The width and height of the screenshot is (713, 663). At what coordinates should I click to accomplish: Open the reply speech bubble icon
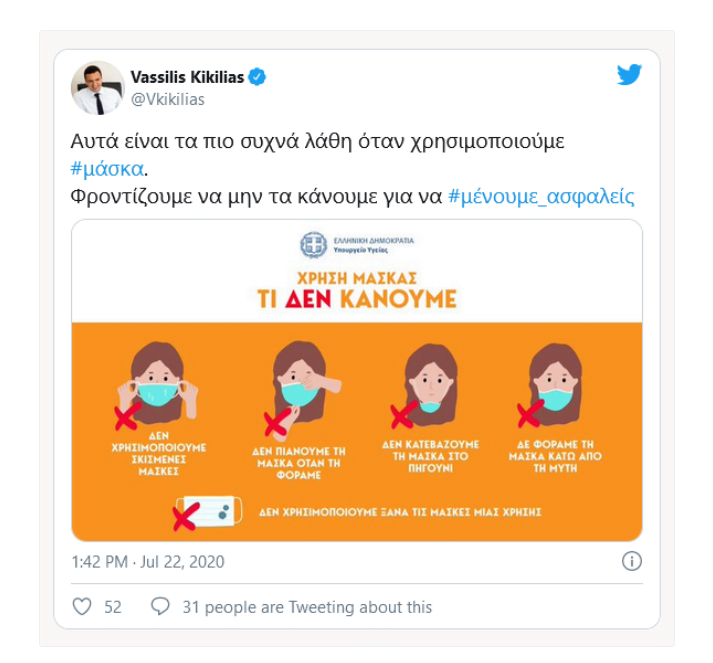[160, 607]
